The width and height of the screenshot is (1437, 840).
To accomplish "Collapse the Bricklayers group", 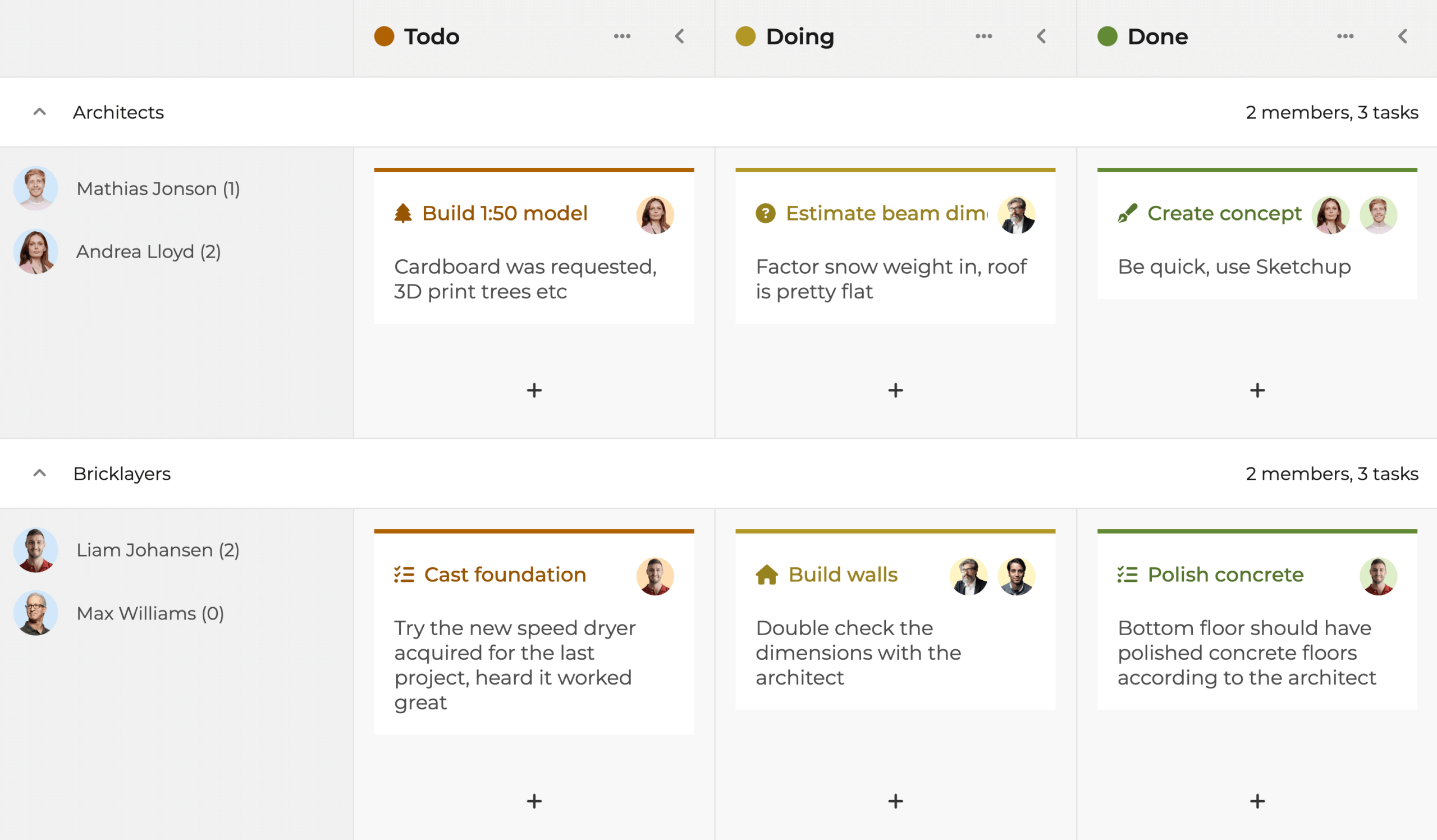I will click(x=39, y=474).
